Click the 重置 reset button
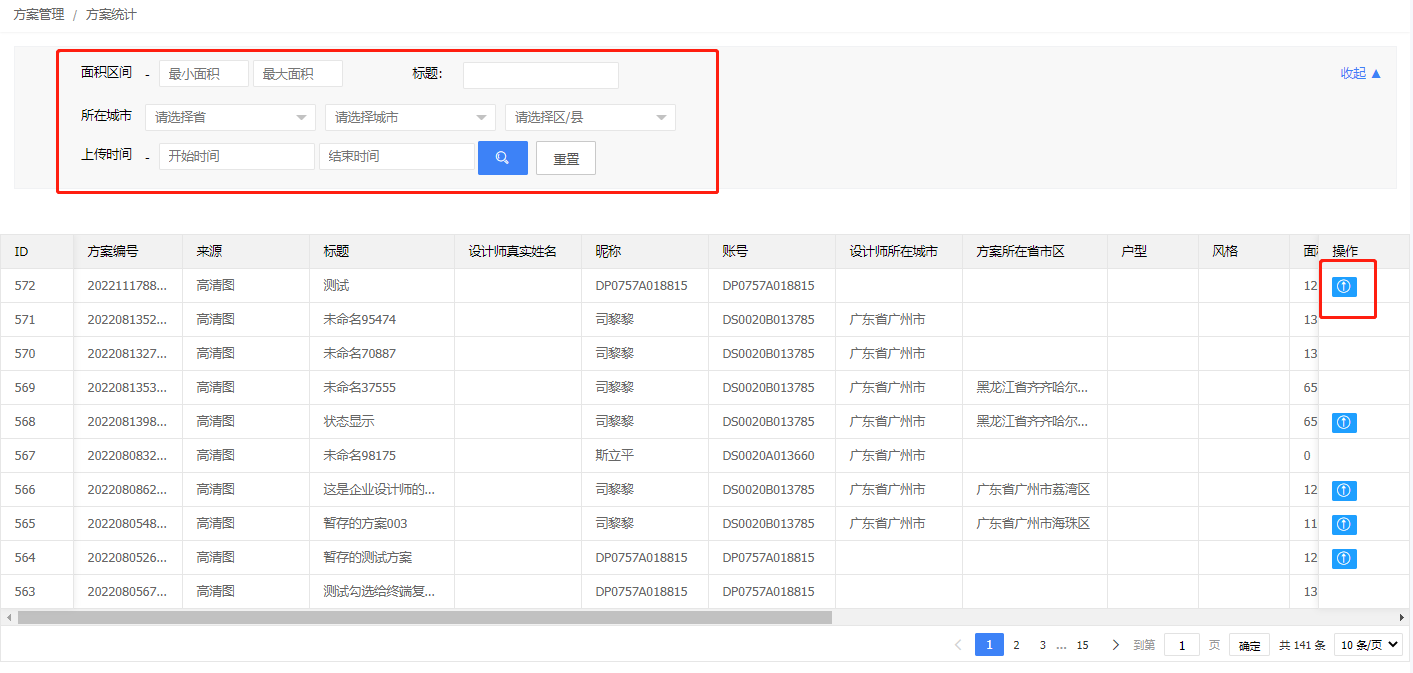This screenshot has width=1413, height=673. (566, 158)
